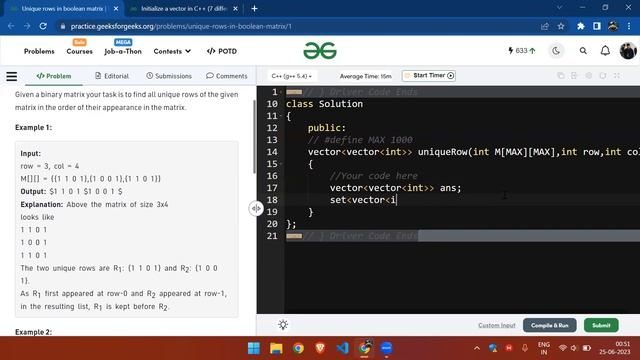Click the editor settings gear icon

[589, 76]
